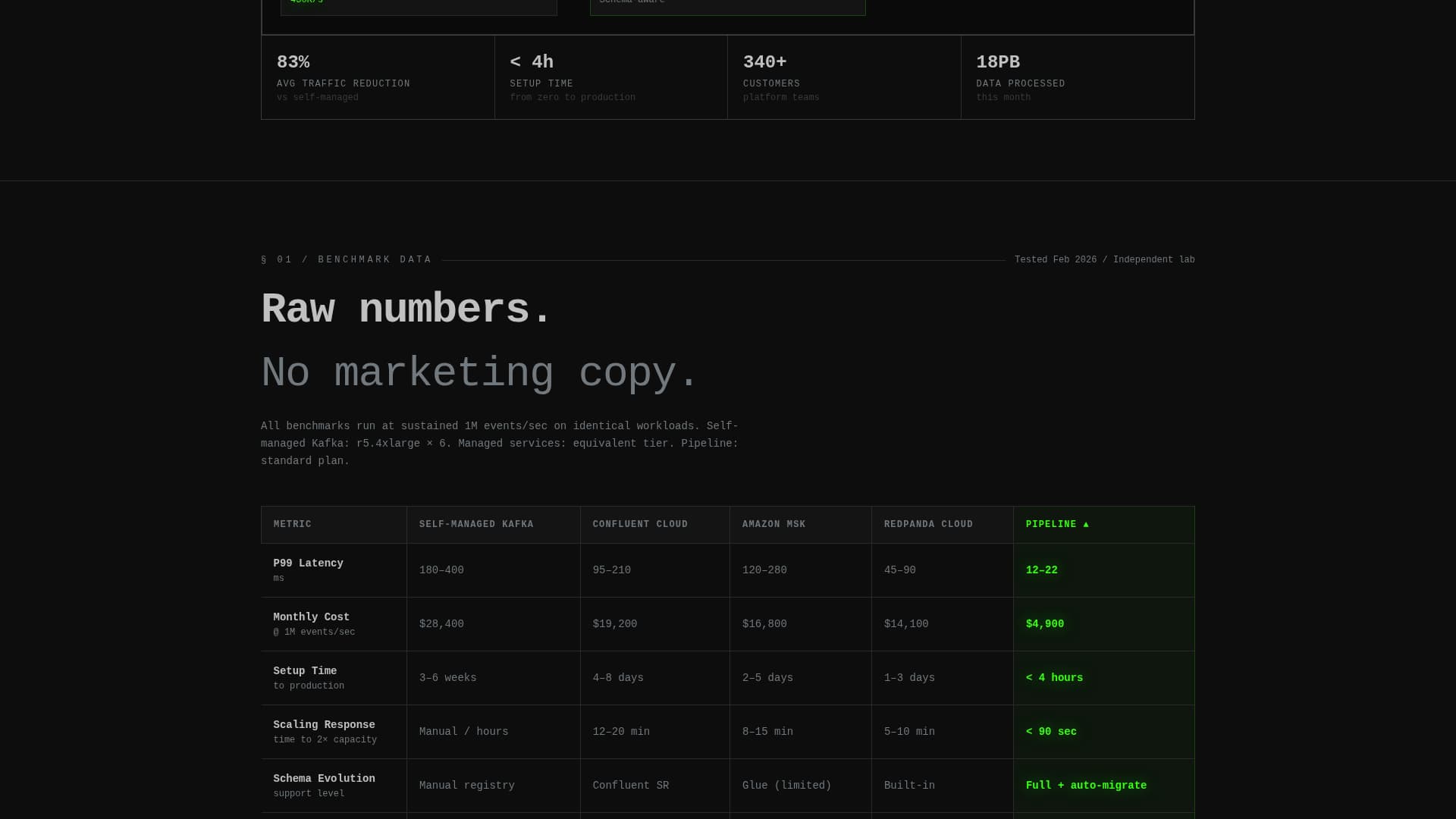
Task: Click the '$16,800' cost cell
Action: [801, 624]
